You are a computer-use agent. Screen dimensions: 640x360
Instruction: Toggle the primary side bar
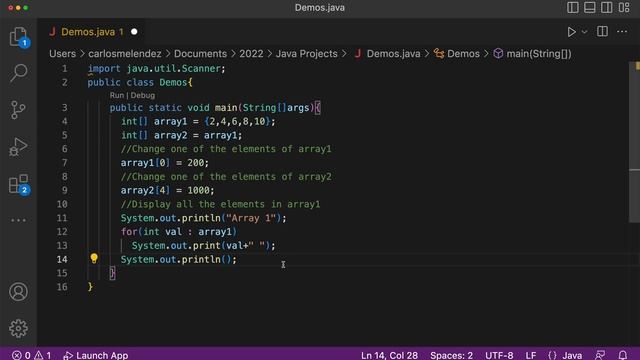pyautogui.click(x=573, y=7)
